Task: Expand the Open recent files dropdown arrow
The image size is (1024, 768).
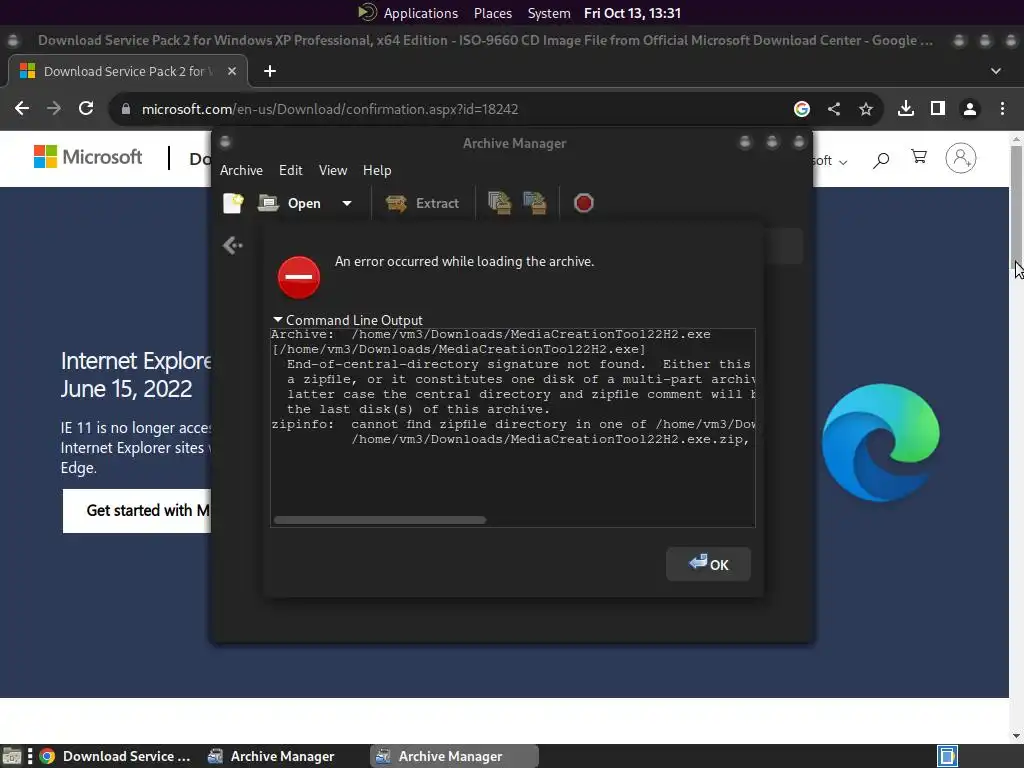Action: (x=347, y=203)
